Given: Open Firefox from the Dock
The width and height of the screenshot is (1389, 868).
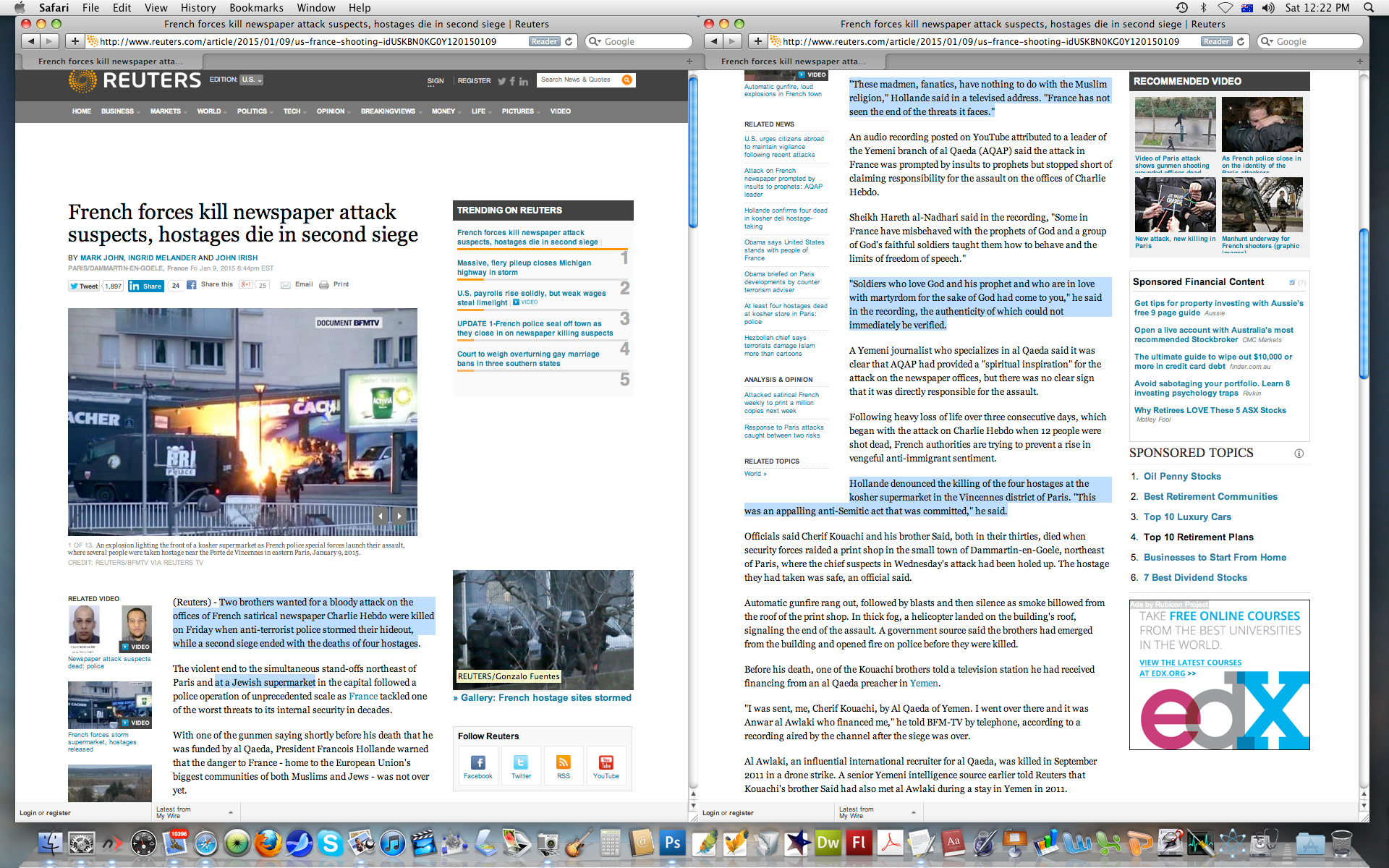Looking at the screenshot, I should [x=268, y=843].
